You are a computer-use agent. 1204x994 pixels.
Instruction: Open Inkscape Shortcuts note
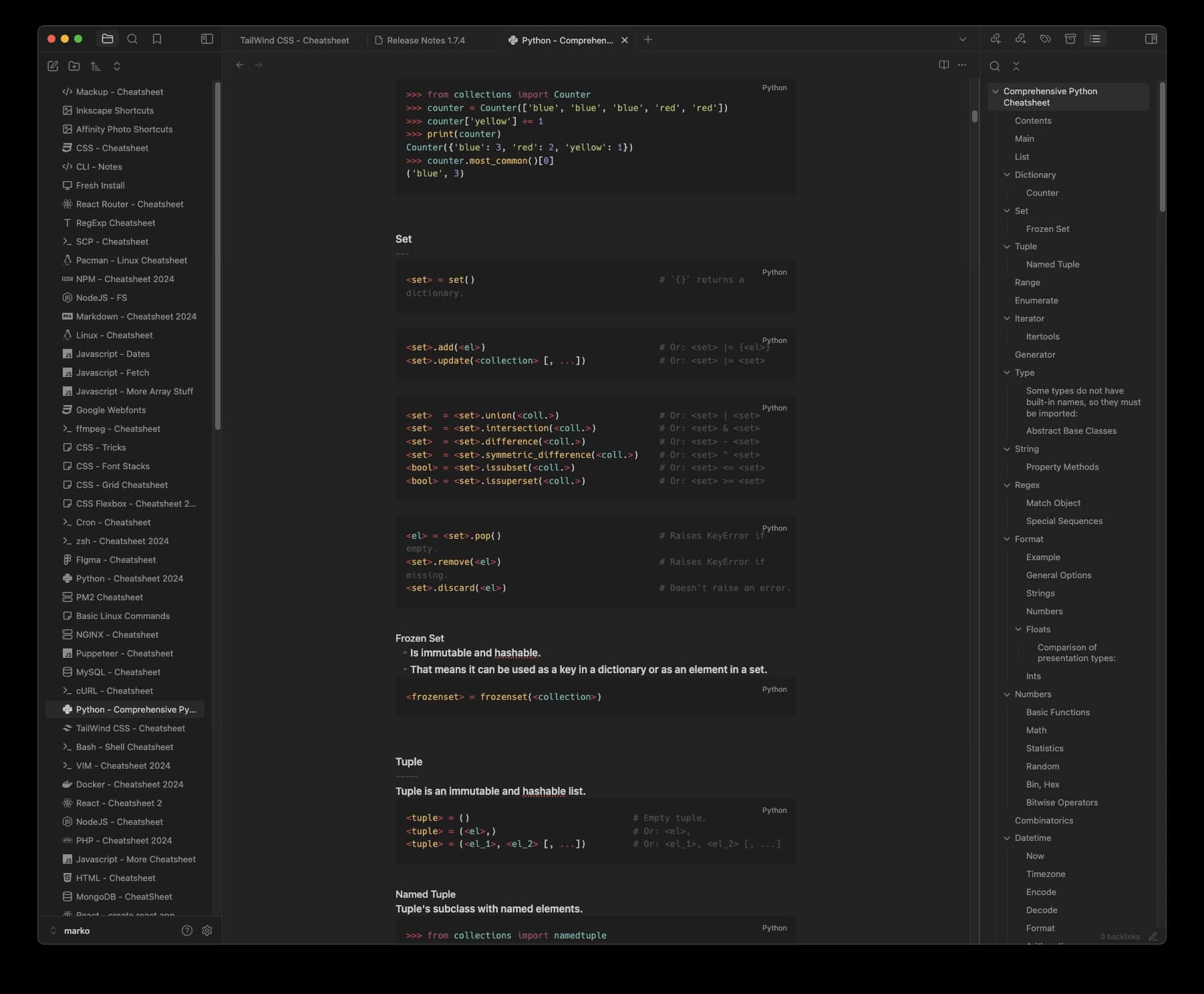click(x=124, y=110)
